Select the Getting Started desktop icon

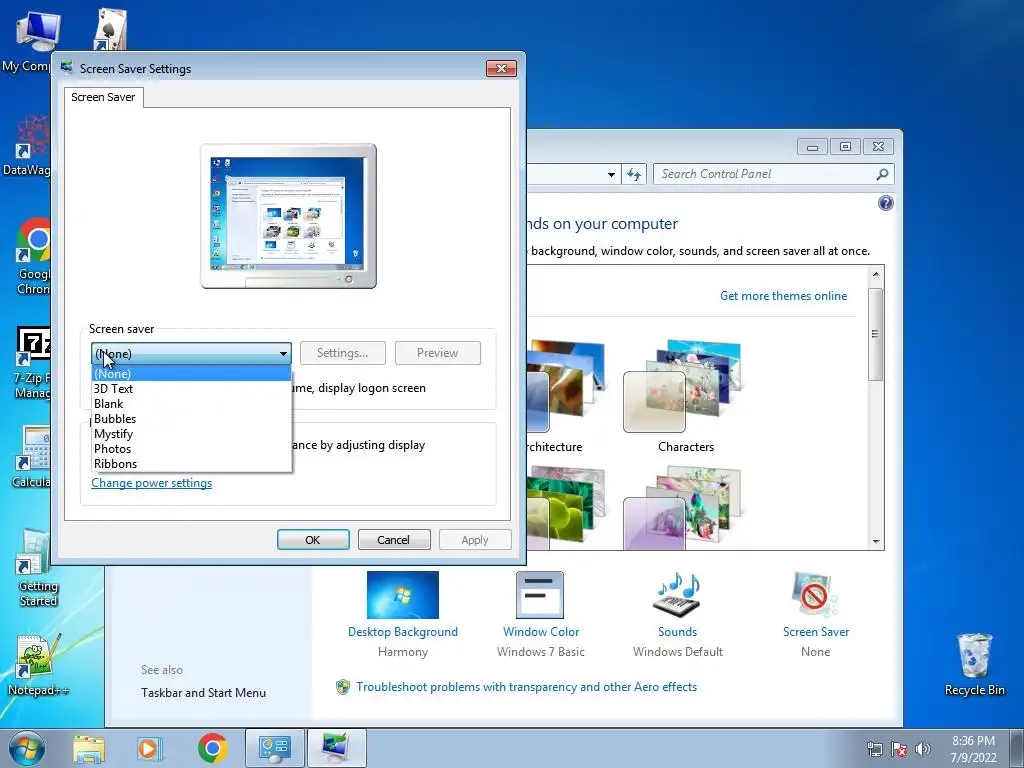pos(37,568)
